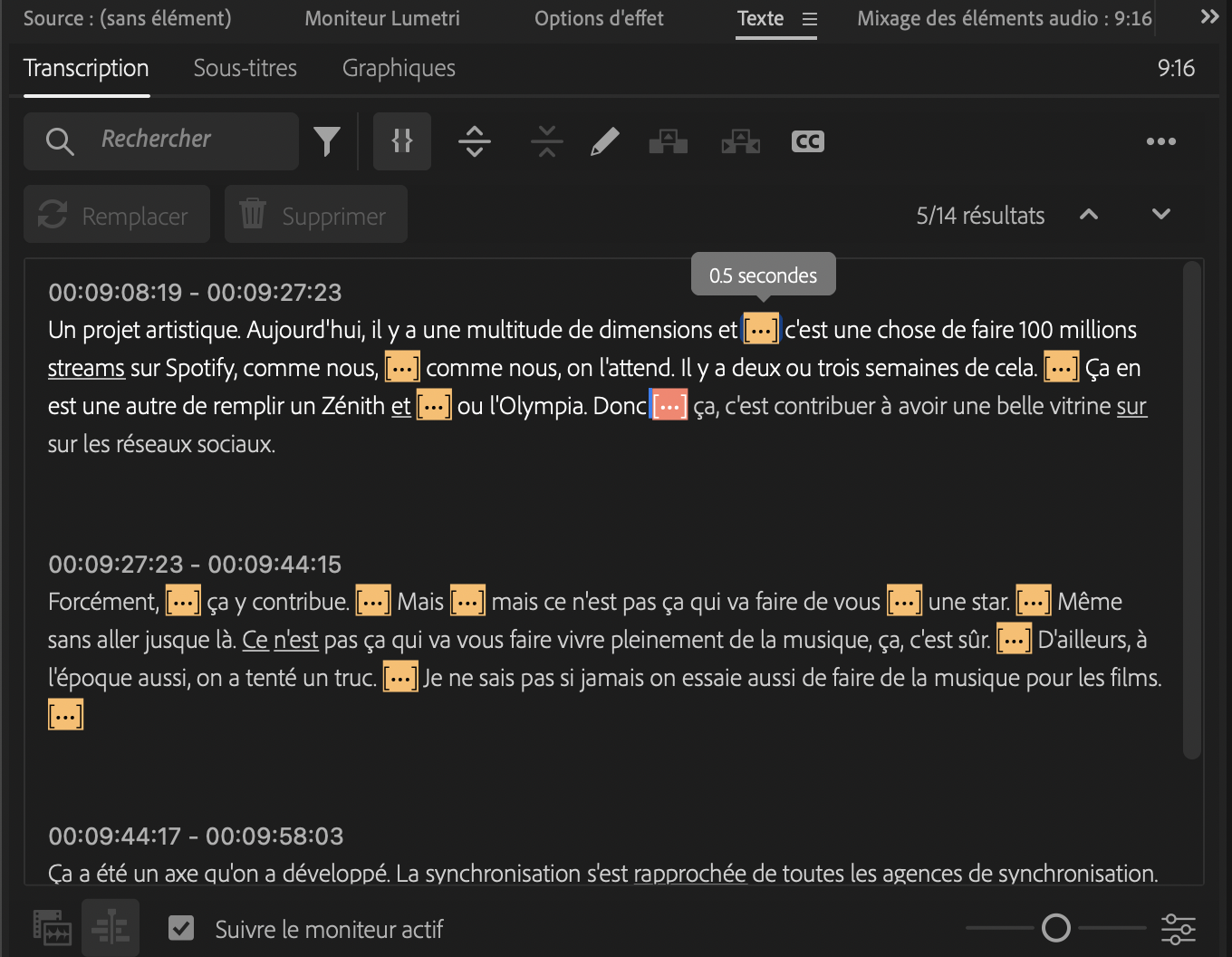Open the transcript options ellipsis menu

click(x=1161, y=141)
